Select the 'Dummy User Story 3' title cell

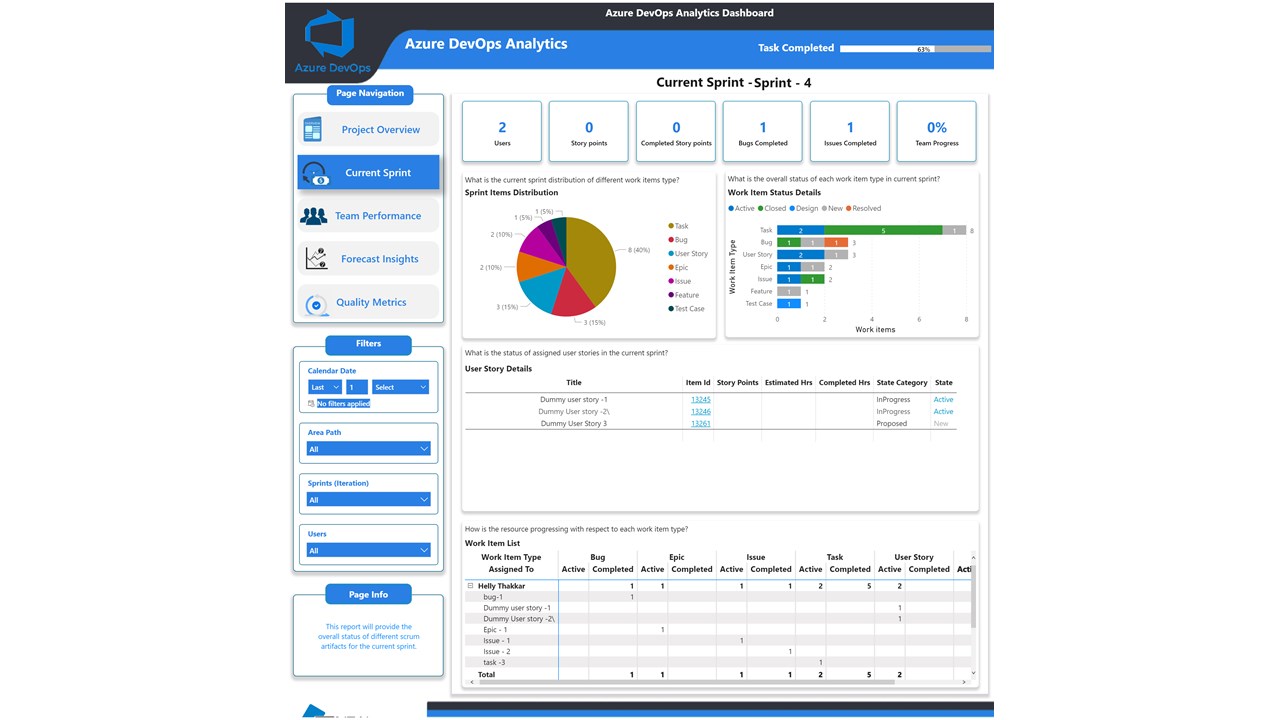pos(574,424)
